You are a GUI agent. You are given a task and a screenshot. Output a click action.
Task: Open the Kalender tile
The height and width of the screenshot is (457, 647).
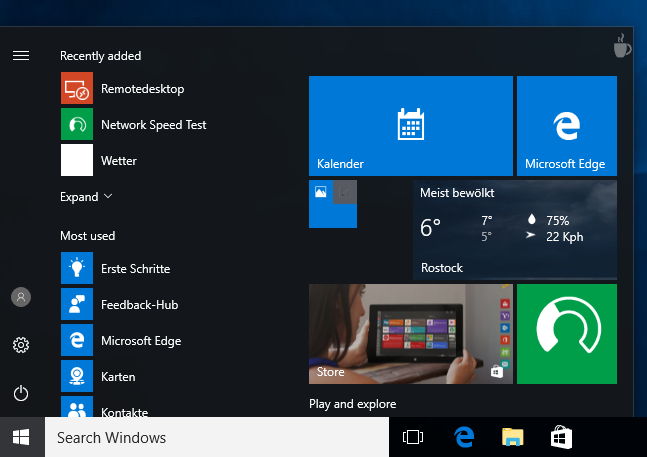click(411, 126)
